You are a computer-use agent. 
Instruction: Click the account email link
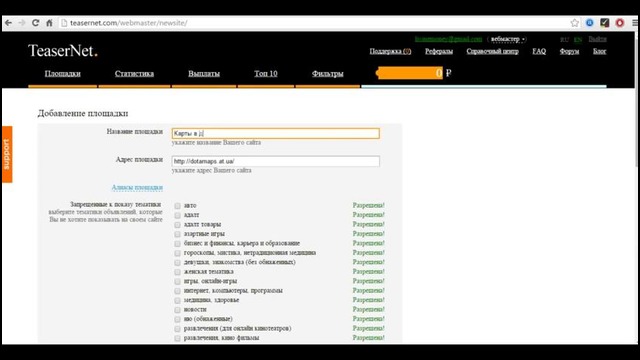(x=448, y=39)
